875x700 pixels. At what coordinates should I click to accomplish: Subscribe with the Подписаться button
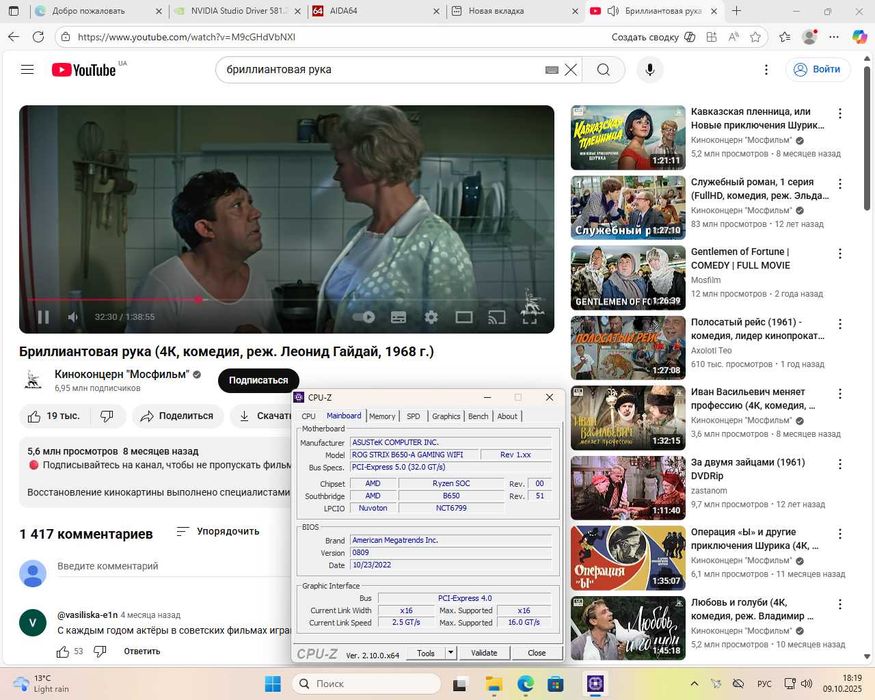pos(258,380)
